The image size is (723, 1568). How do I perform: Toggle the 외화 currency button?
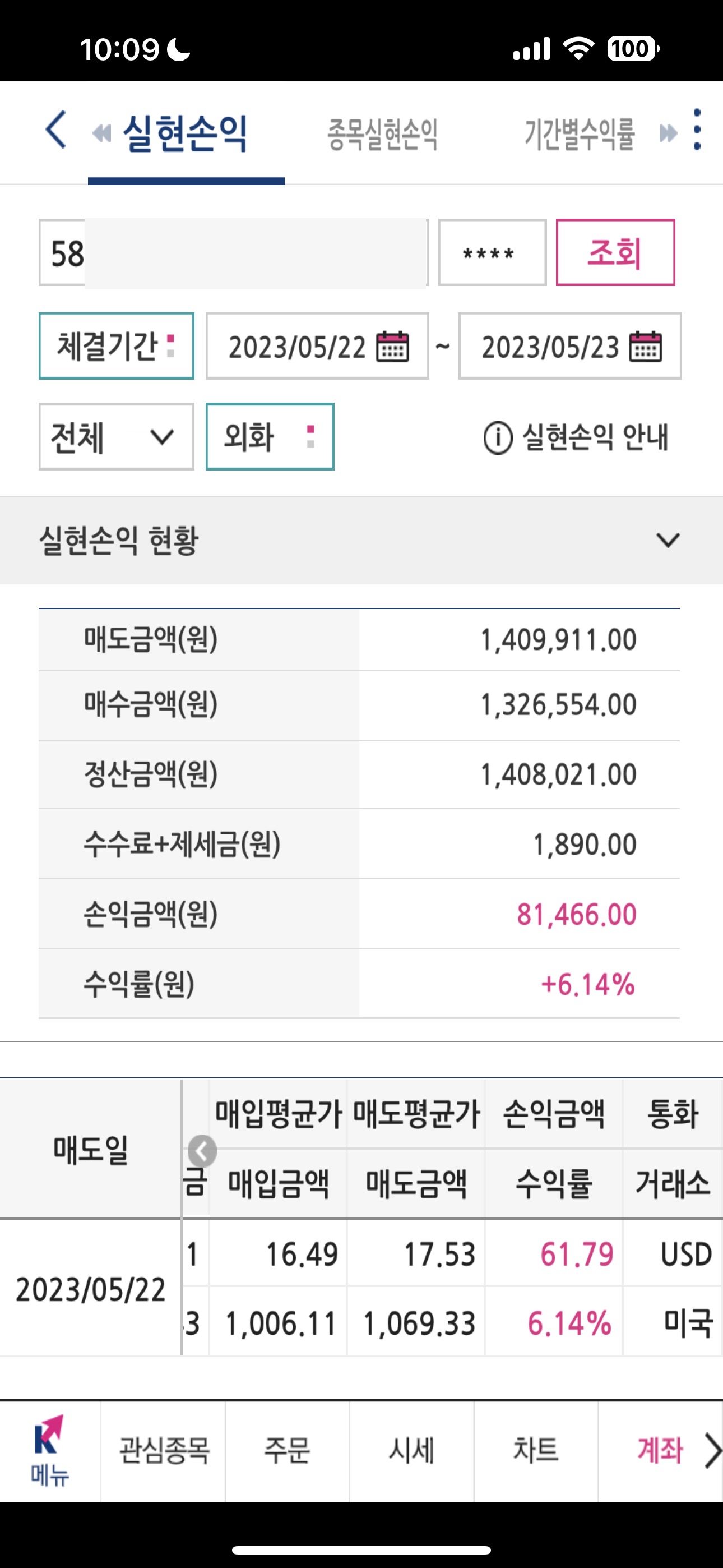tap(270, 436)
